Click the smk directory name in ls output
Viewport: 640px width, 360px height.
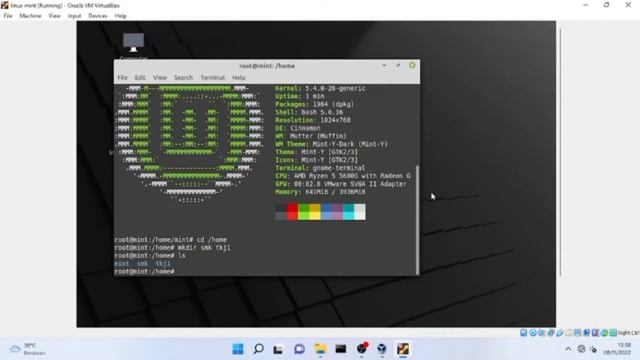[142, 264]
